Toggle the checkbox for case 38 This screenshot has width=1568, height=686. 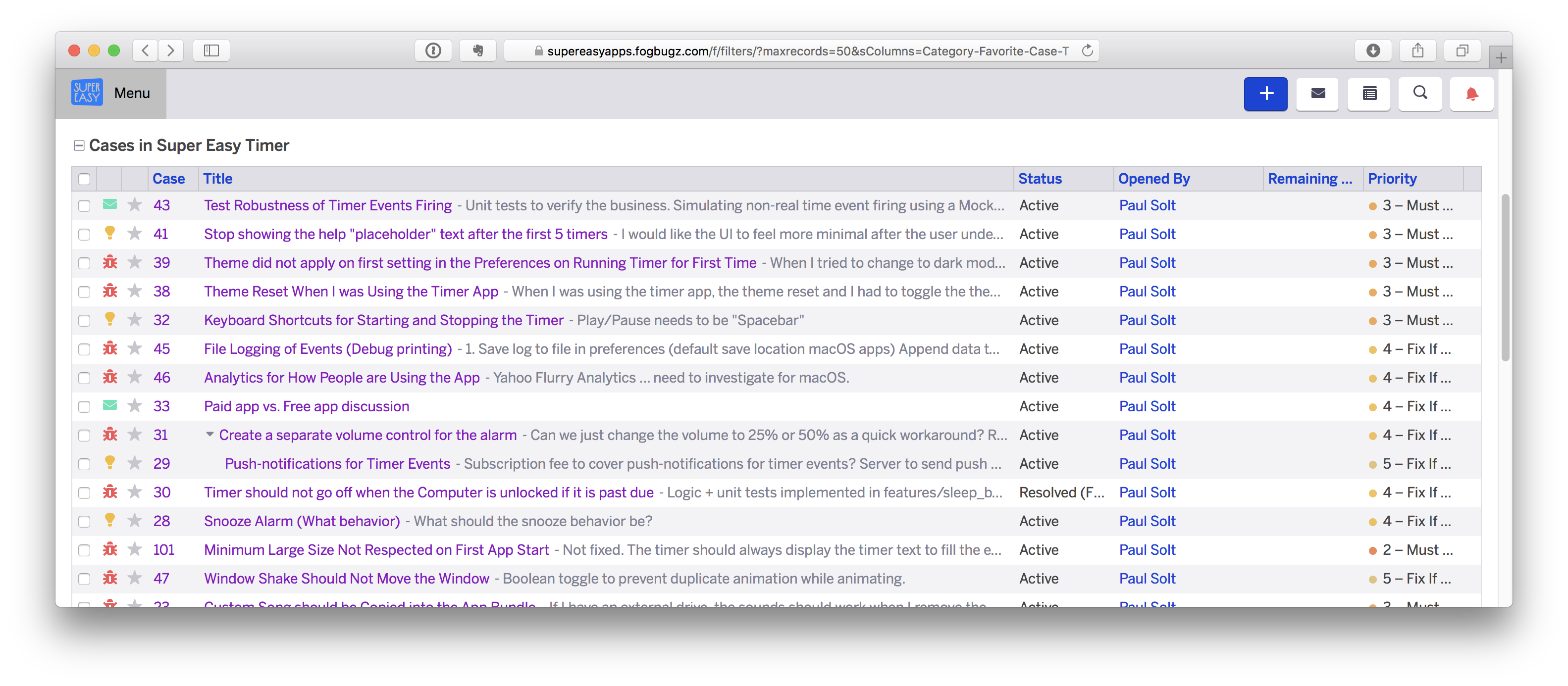click(84, 291)
